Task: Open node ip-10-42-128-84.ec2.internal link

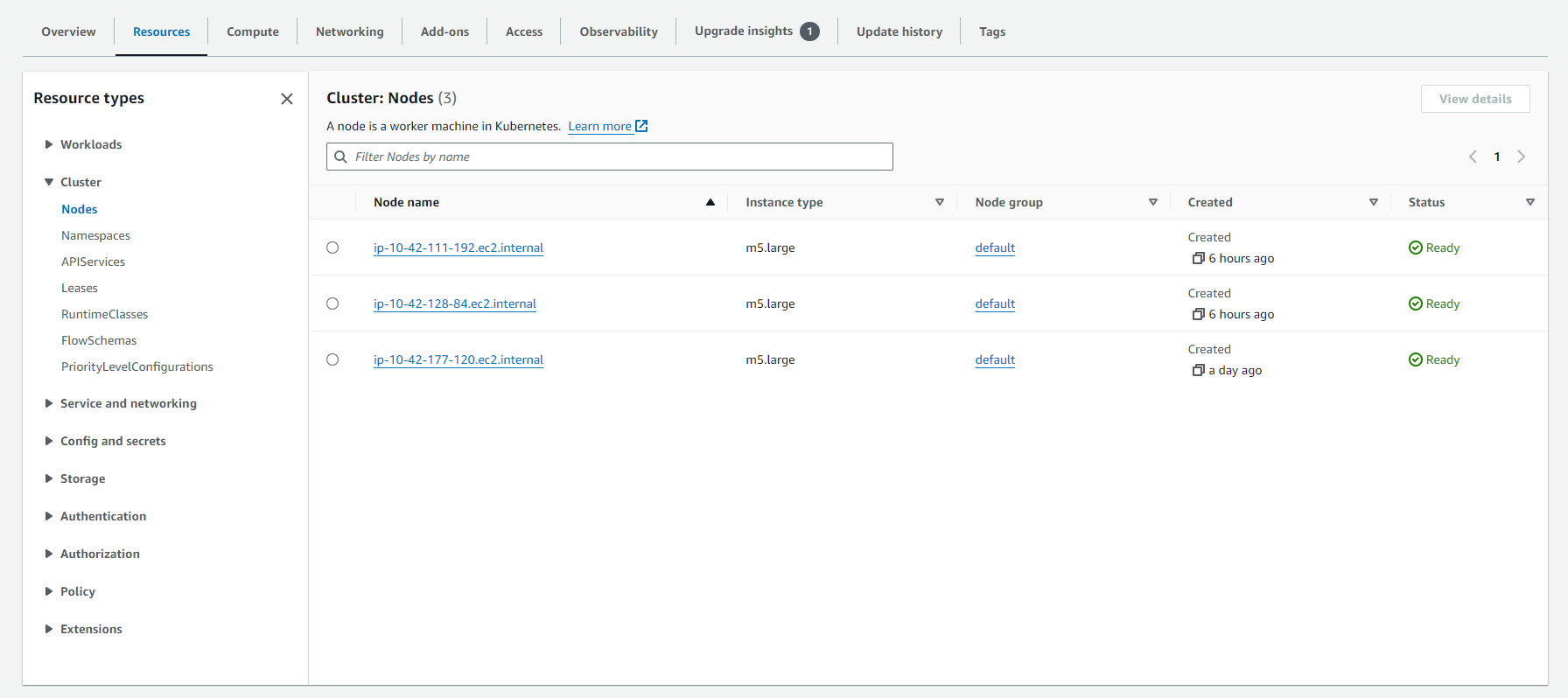Action: tap(455, 304)
